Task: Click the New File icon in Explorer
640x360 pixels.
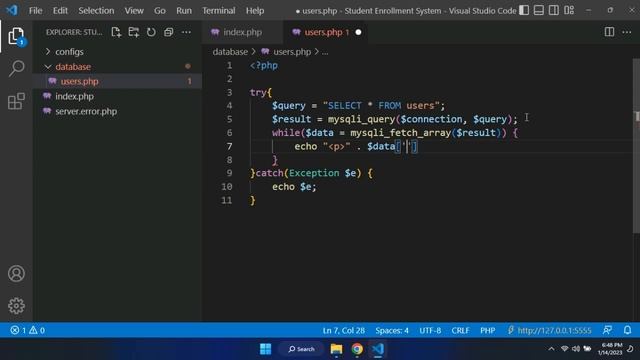Action: 116,32
